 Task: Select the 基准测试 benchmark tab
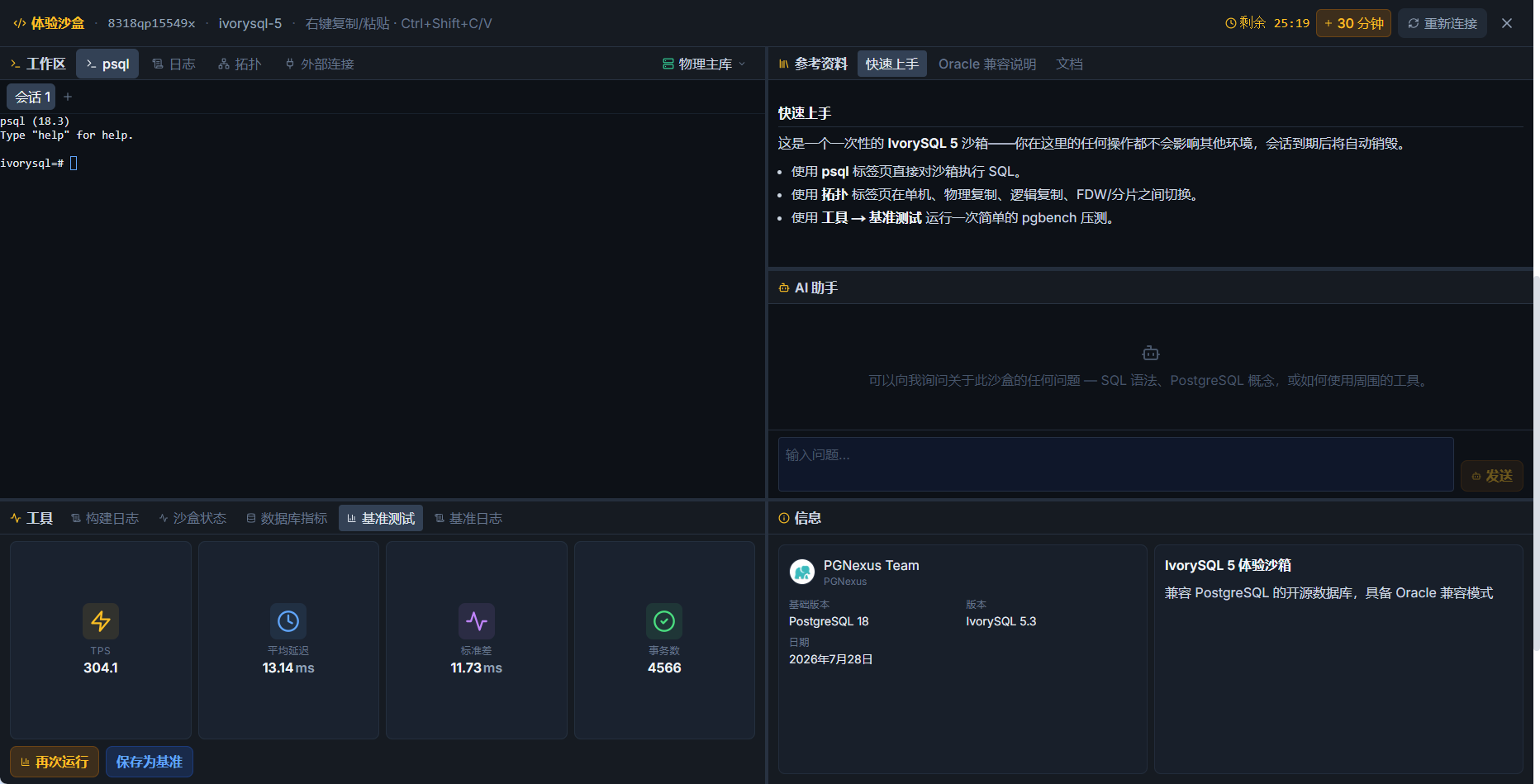381,518
